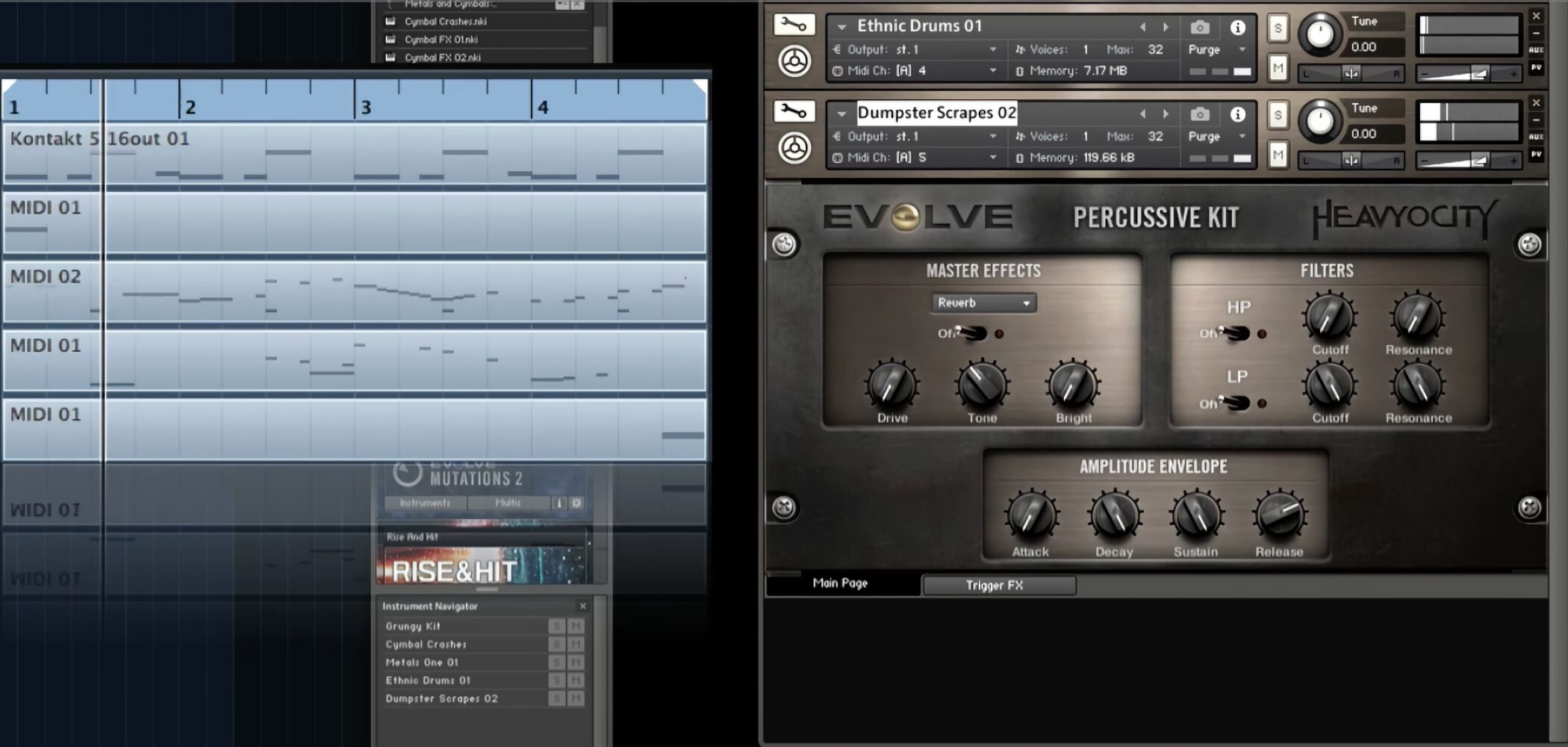Solo the Dumpster Scrapes 02 instrument
This screenshot has width=1568, height=747.
pos(1278,115)
